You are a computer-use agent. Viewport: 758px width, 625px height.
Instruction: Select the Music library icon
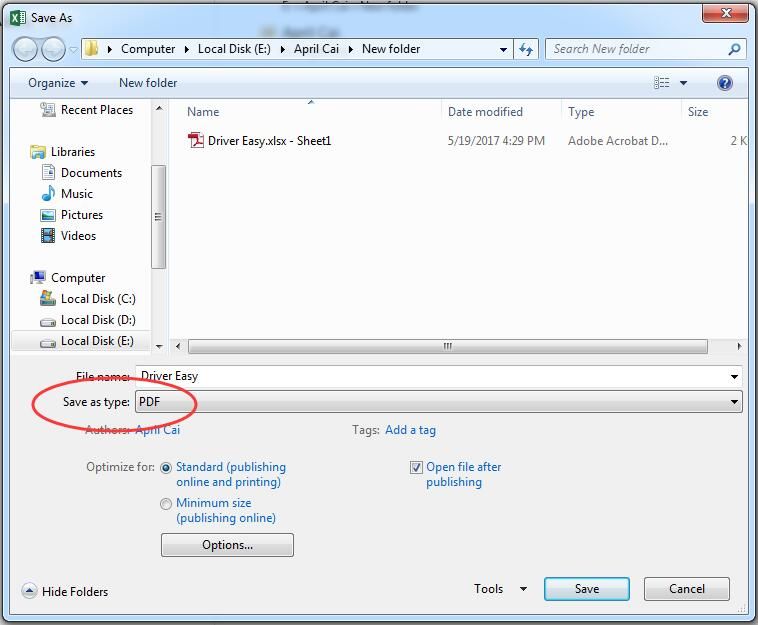click(48, 194)
